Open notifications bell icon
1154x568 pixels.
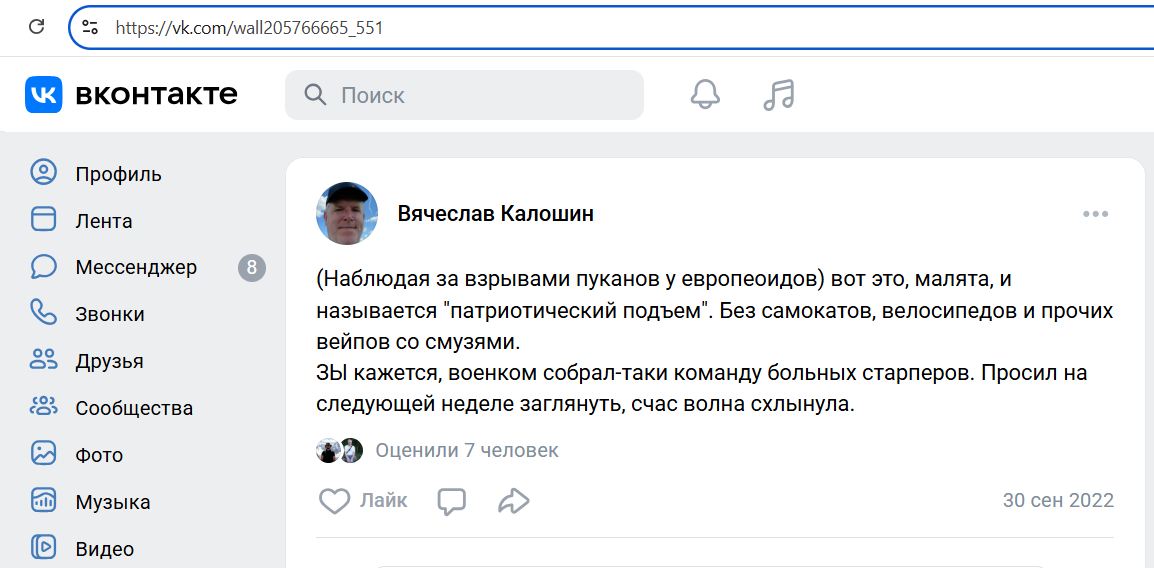pos(705,95)
